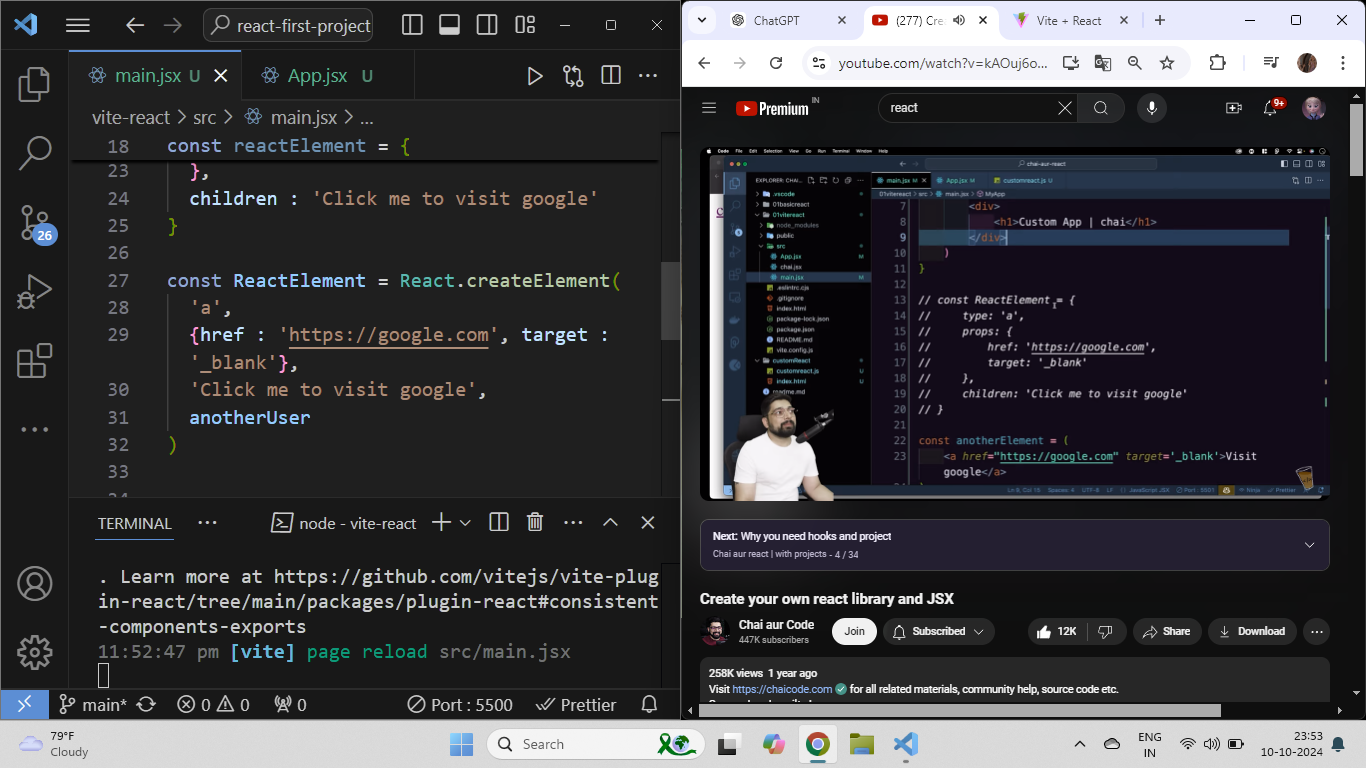
Task: Open terminal panel views ellipsis beside TERMINAL
Action: point(207,522)
